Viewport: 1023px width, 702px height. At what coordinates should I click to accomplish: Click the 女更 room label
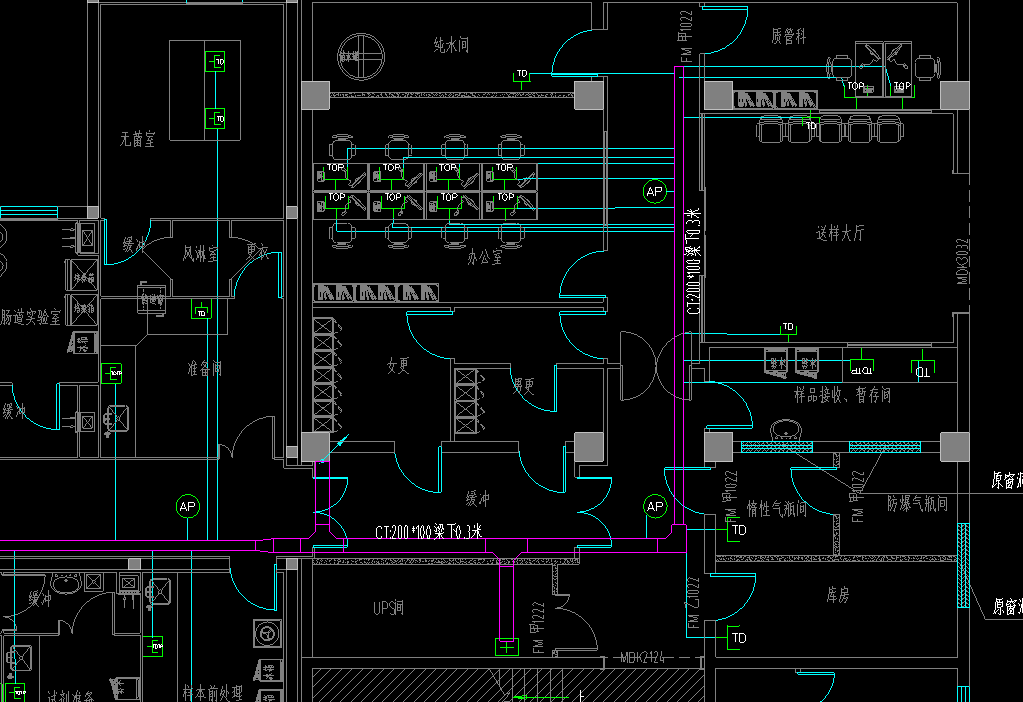(398, 365)
